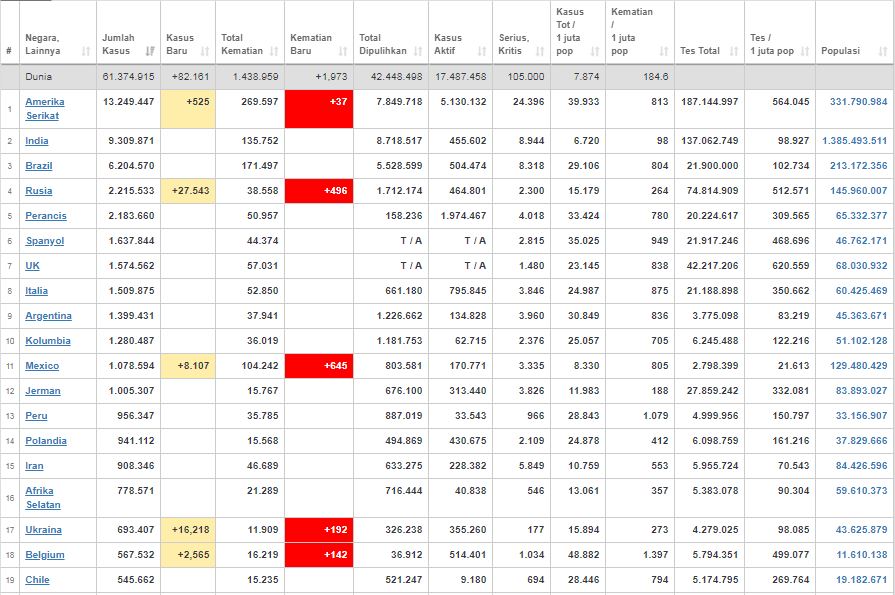
Task: Click Belgium's +142 new deaths cell
Action: [319, 555]
